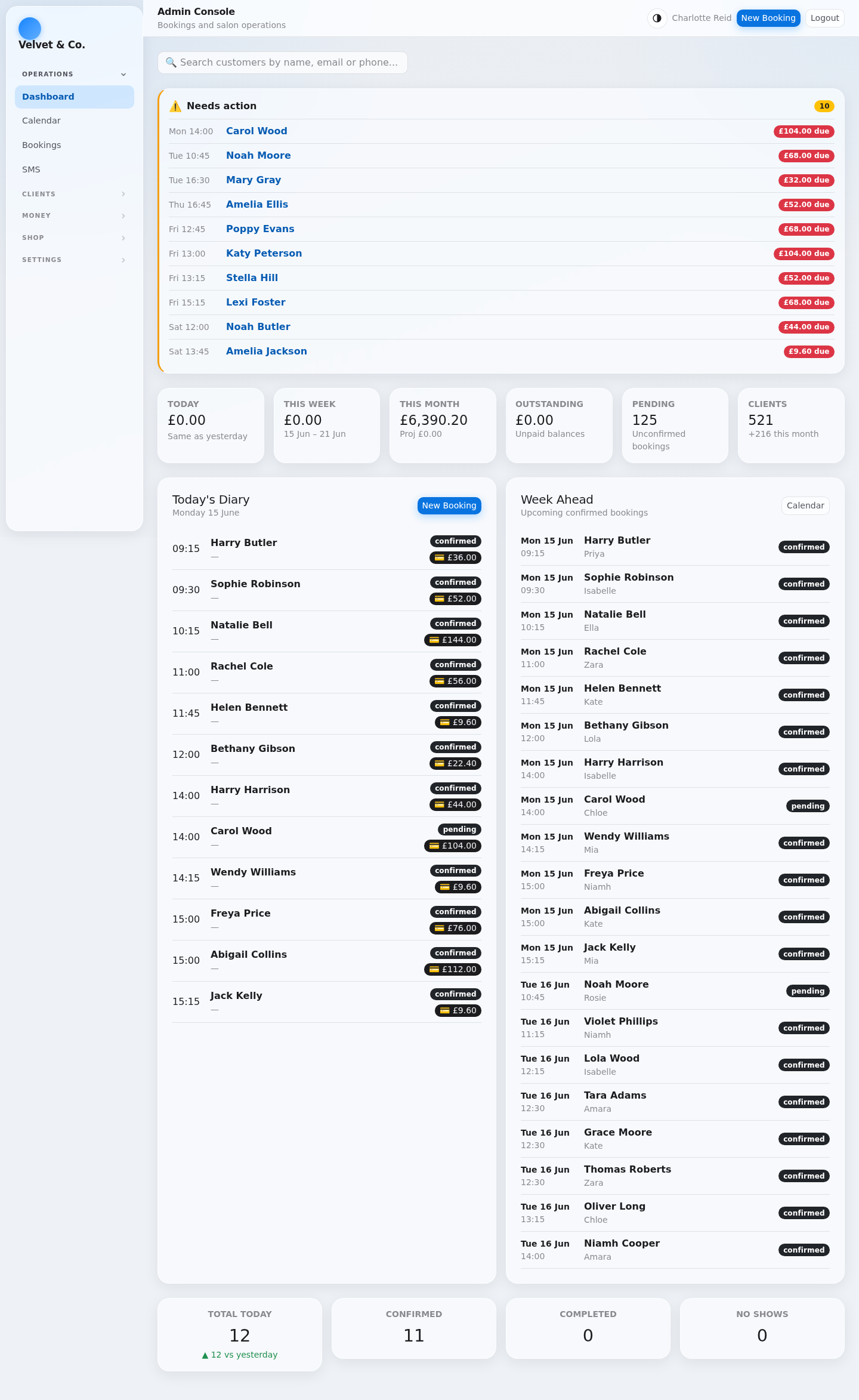This screenshot has width=859, height=1400.
Task: Open the SMS sidebar item
Action: coord(75,169)
